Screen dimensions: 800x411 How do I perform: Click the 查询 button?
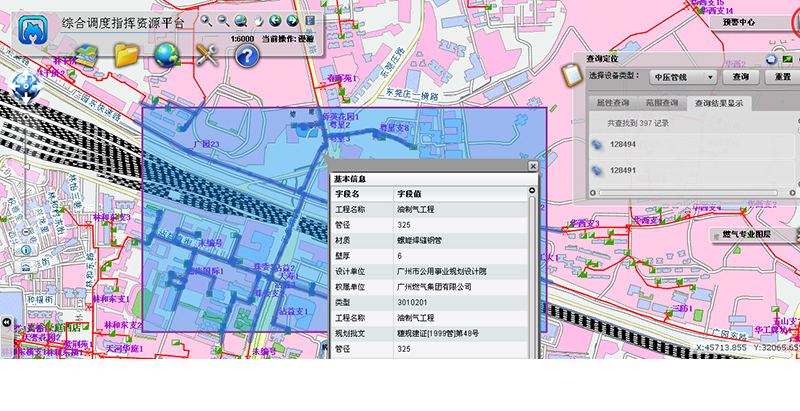[x=741, y=76]
